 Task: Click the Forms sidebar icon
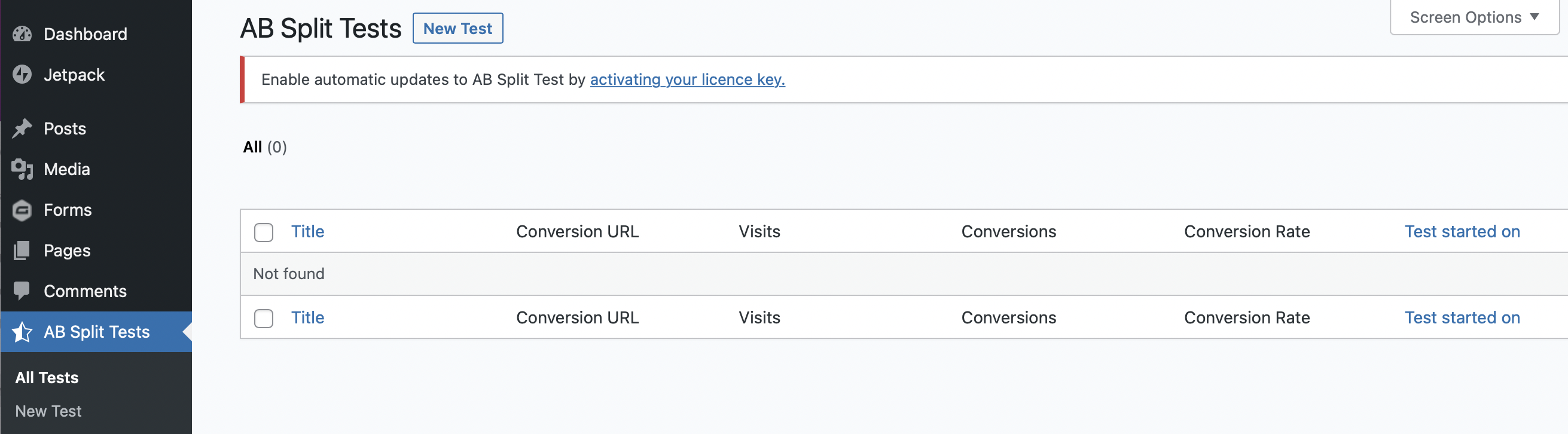click(22, 210)
